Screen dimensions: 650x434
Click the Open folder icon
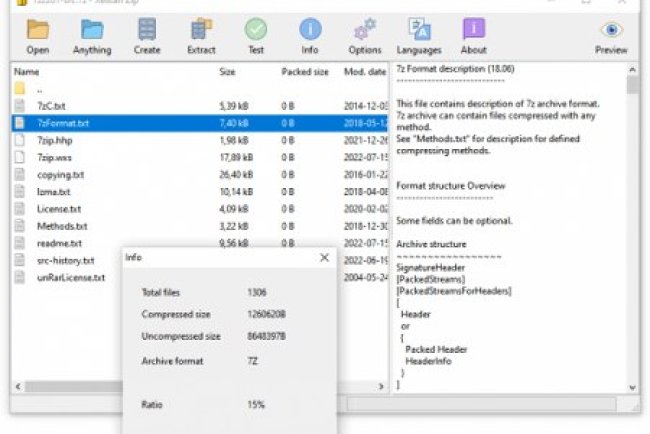pyautogui.click(x=38, y=30)
